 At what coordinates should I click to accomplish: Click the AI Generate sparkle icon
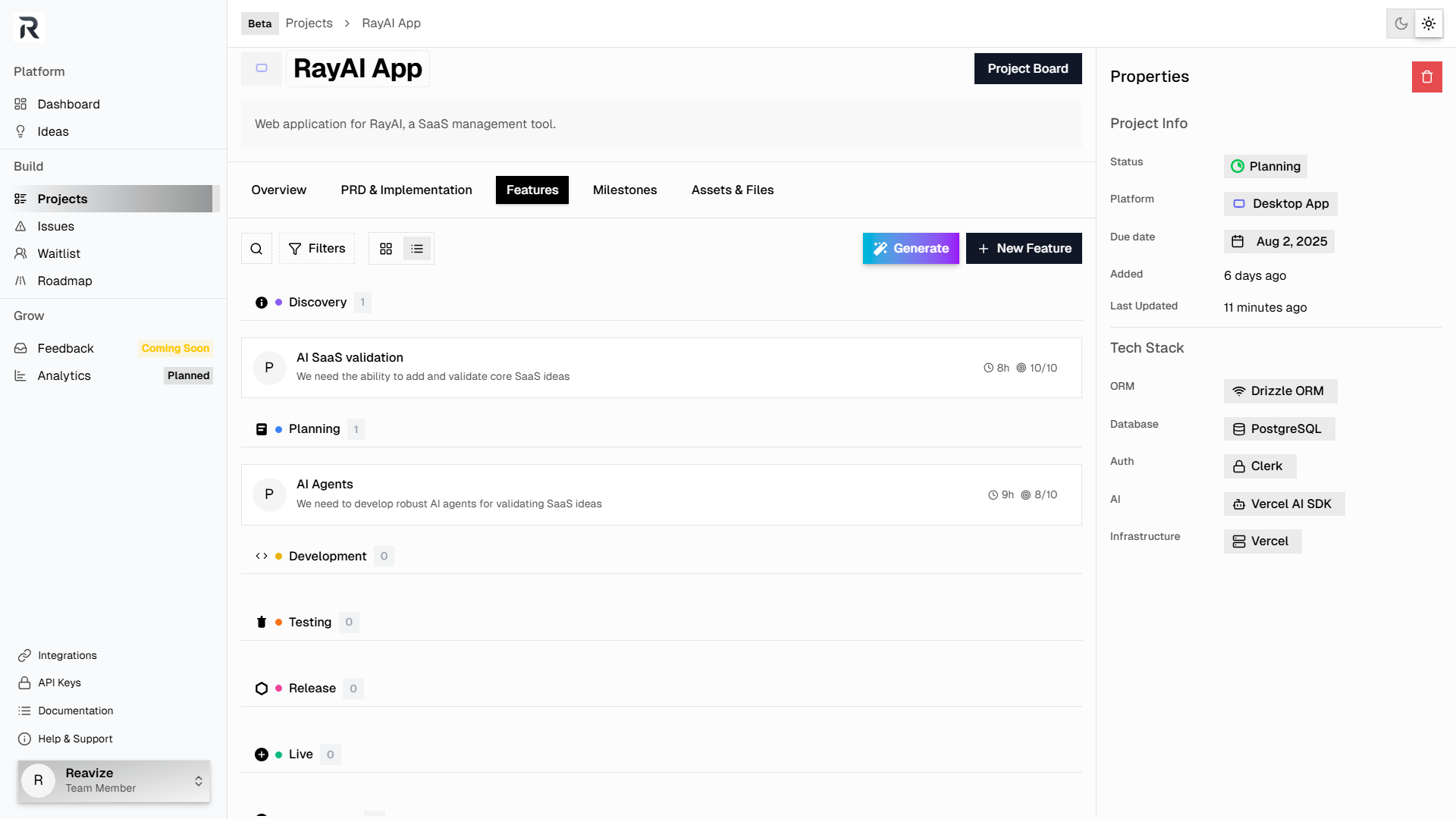point(880,248)
